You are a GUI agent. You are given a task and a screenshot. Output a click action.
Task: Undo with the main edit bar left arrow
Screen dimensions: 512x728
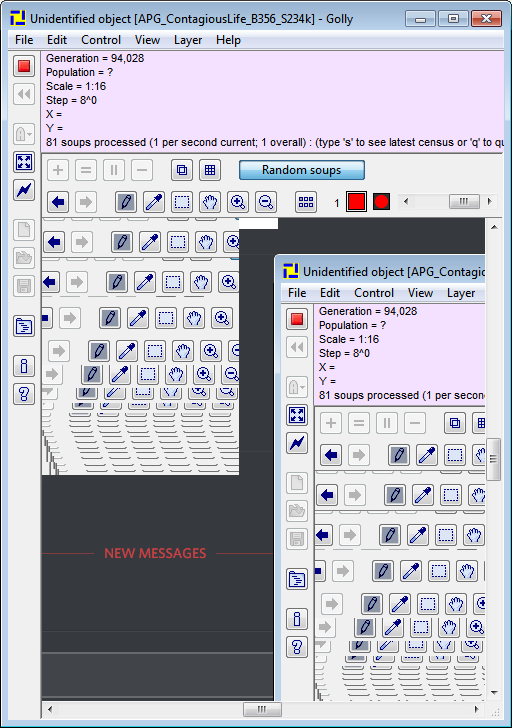tap(58, 202)
